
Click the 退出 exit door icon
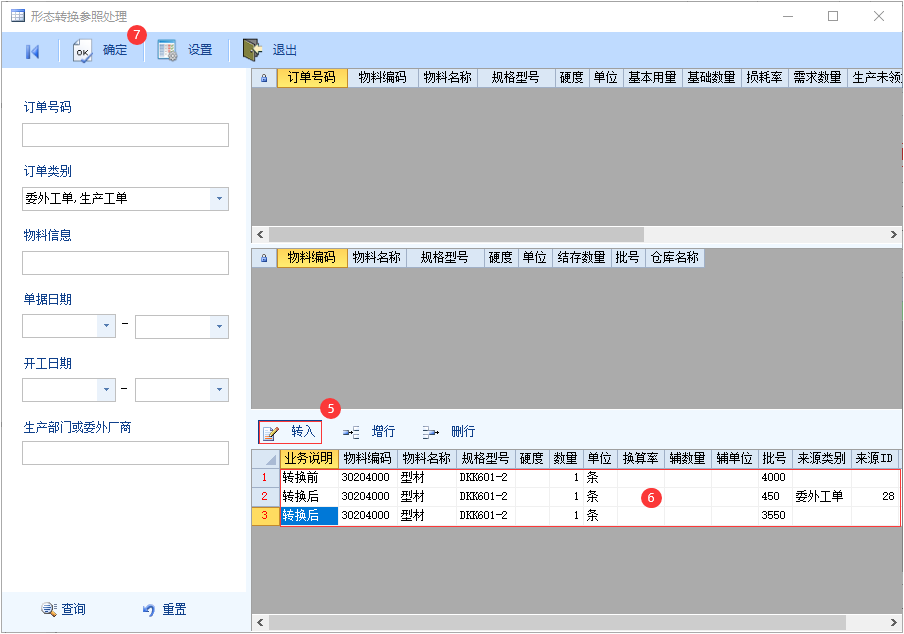pyautogui.click(x=254, y=50)
